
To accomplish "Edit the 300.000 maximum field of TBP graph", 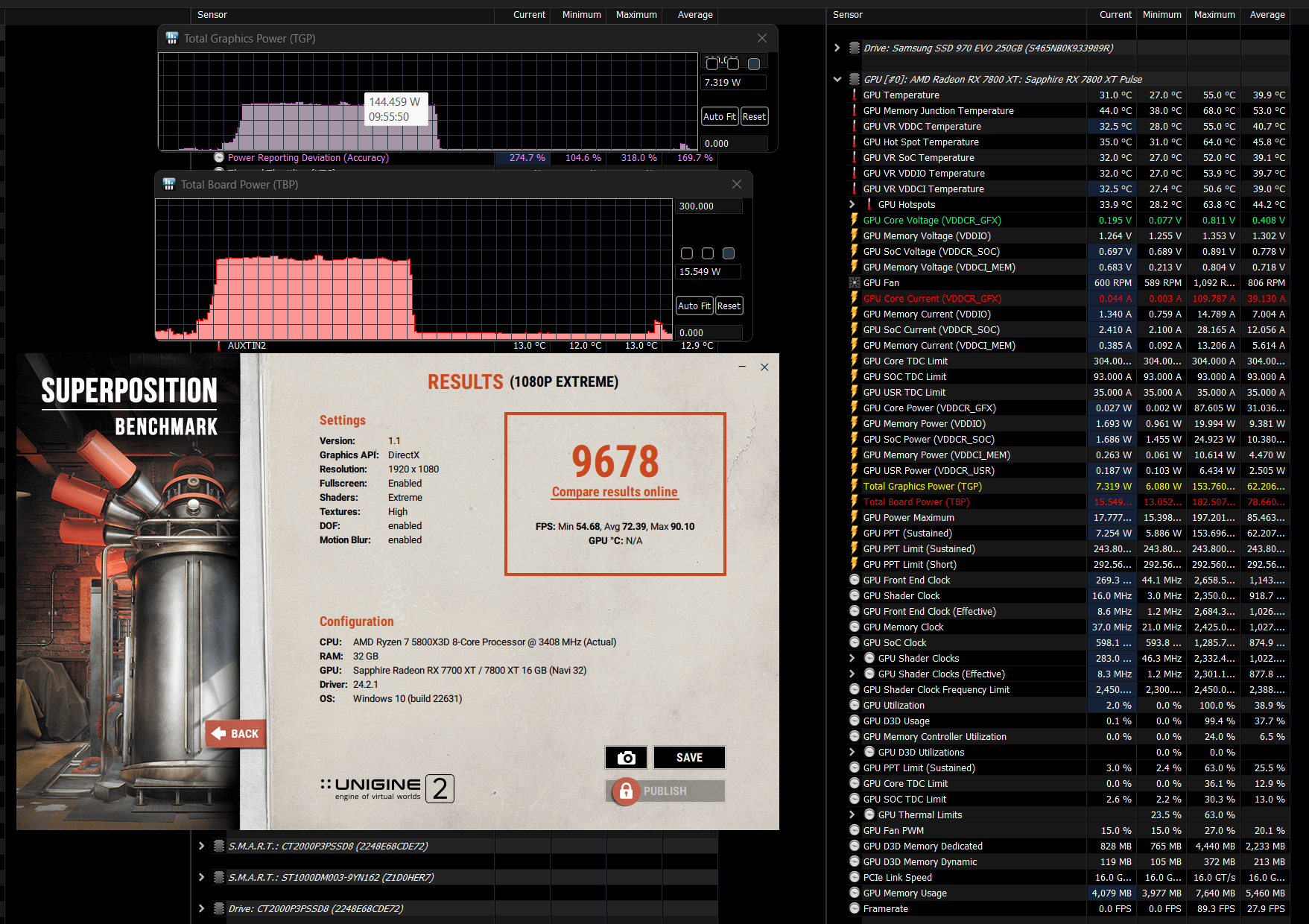I will (709, 206).
